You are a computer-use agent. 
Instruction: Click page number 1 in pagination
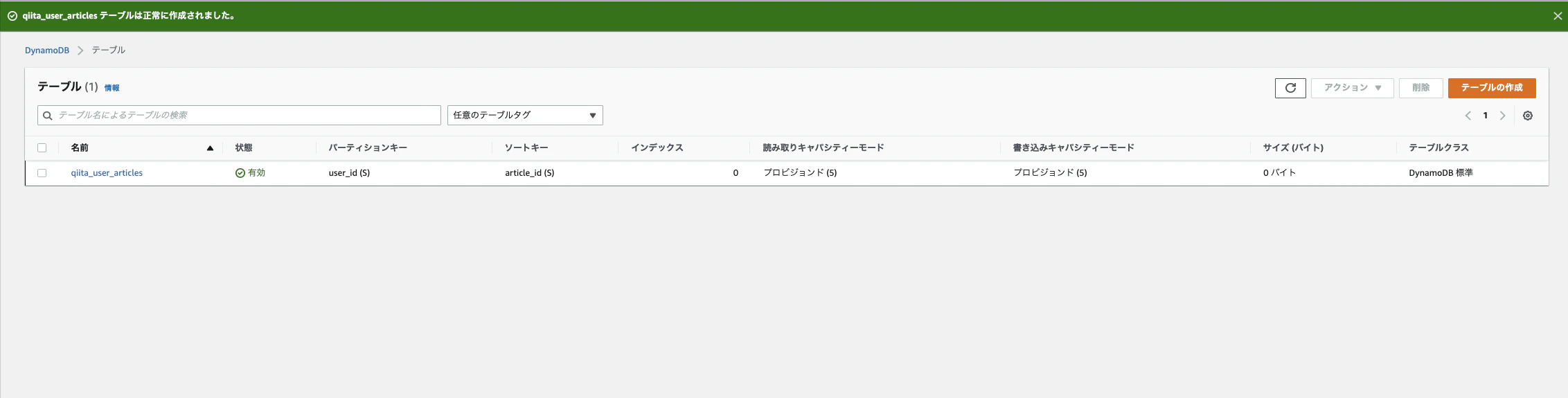point(1485,116)
